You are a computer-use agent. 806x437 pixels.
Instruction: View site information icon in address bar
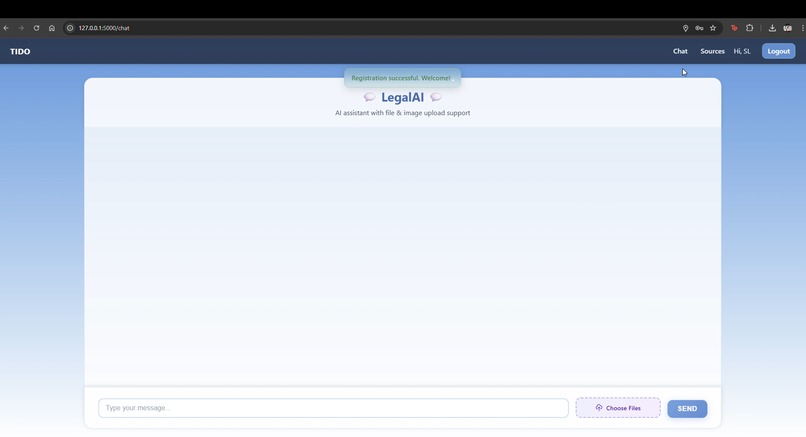coord(70,28)
